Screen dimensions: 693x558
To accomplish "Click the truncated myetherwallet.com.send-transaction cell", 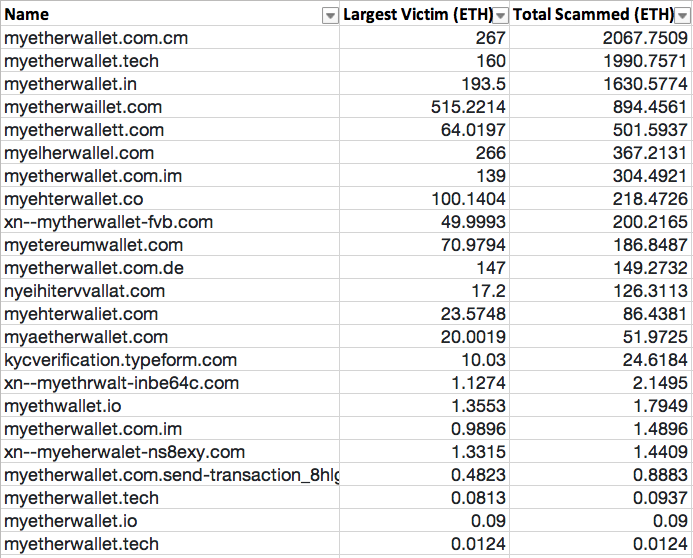I will (170, 475).
